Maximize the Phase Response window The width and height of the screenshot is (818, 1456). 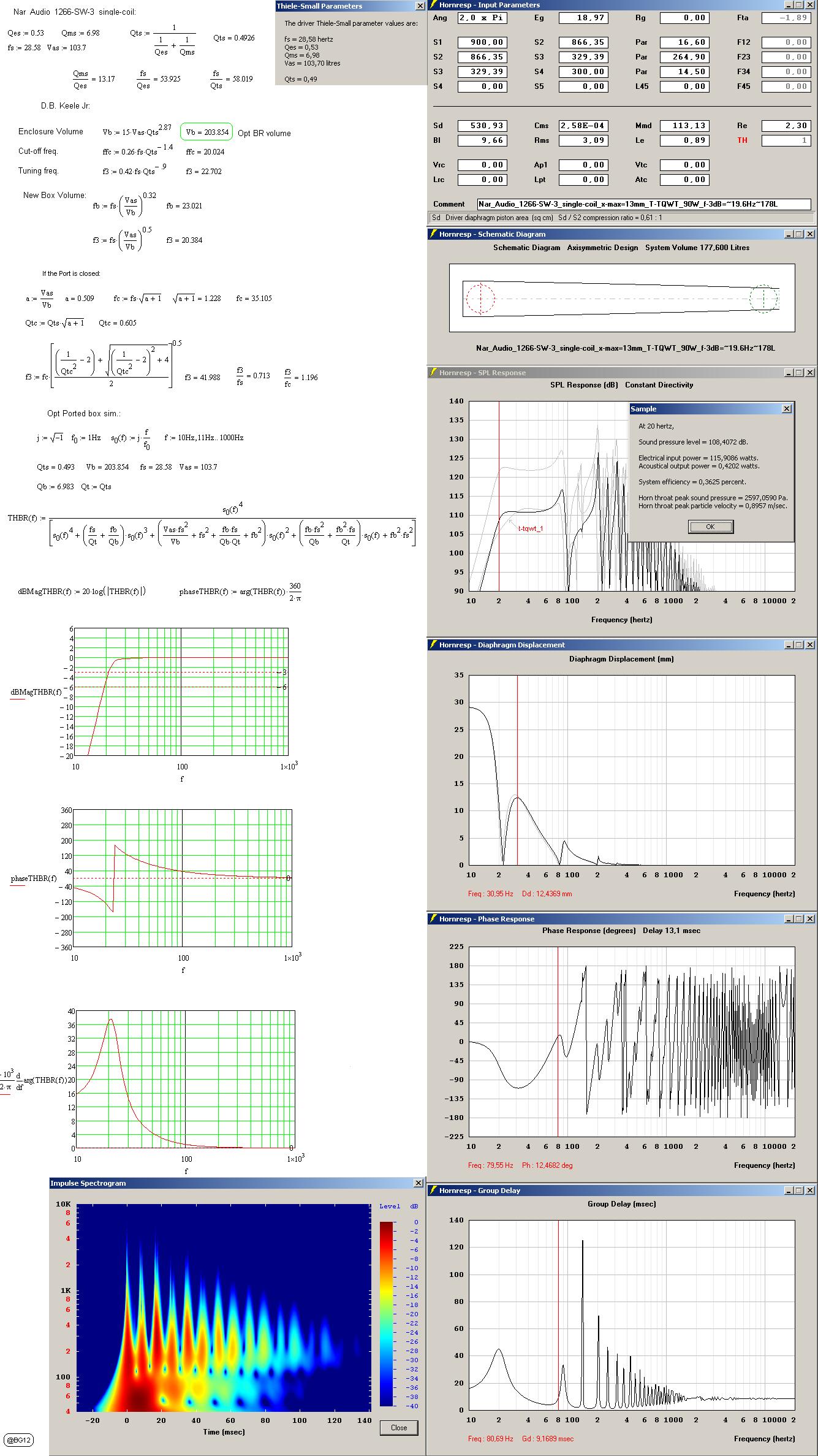tap(798, 918)
